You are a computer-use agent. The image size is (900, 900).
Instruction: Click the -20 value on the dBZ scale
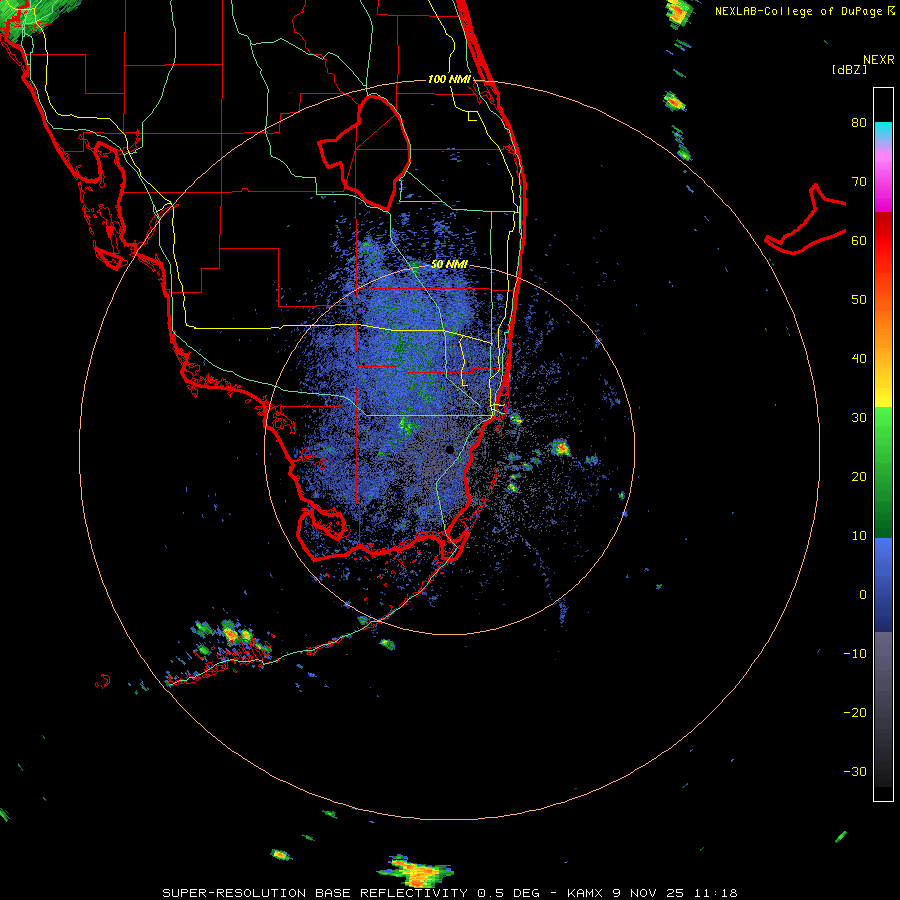[855, 713]
